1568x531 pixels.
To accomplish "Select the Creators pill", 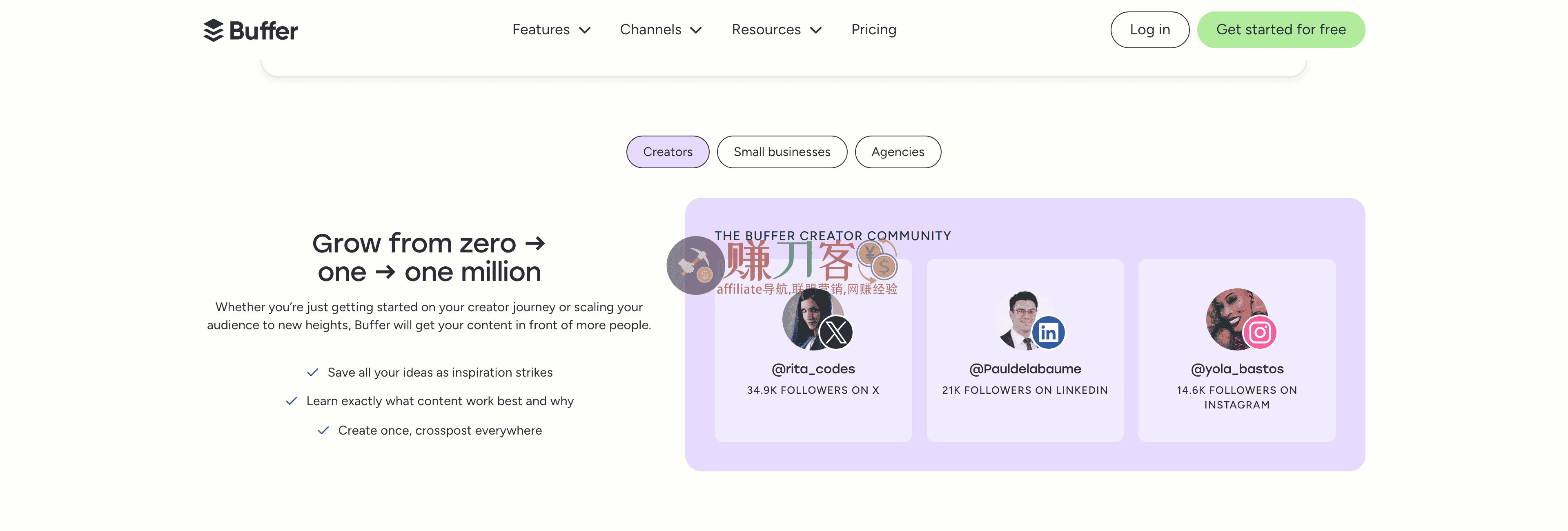I will pos(667,152).
